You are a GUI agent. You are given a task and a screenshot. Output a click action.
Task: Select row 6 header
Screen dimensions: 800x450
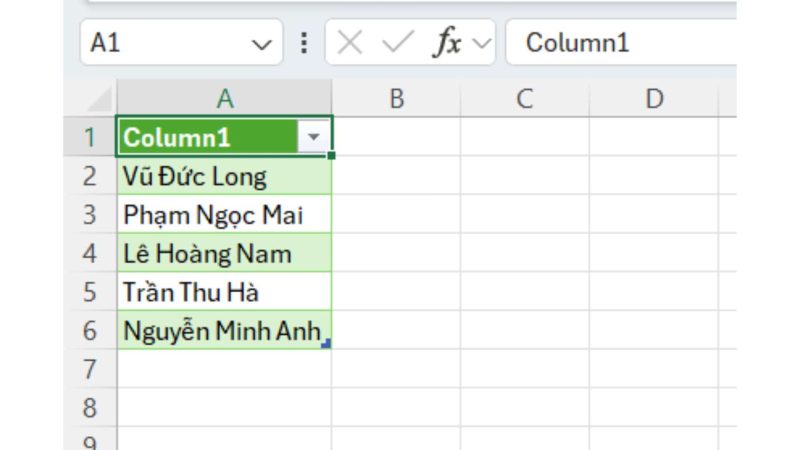90,331
